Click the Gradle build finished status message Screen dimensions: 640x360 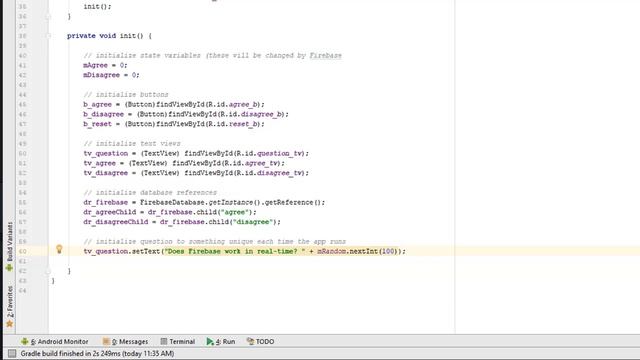98,353
